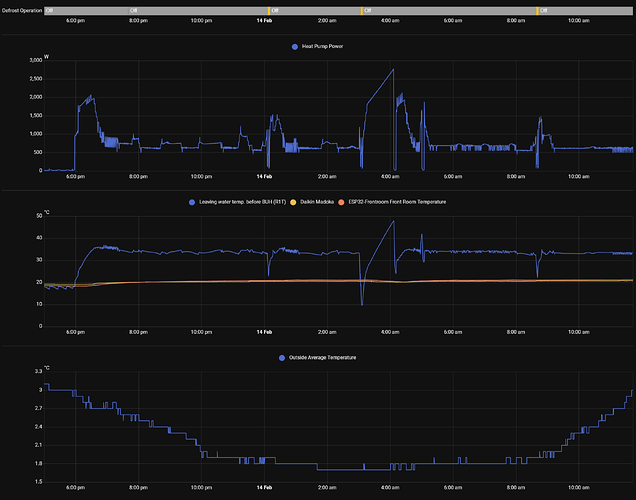Click 10:00 pm label under Outside Temperature chart
This screenshot has width=636, height=500.
[202, 488]
